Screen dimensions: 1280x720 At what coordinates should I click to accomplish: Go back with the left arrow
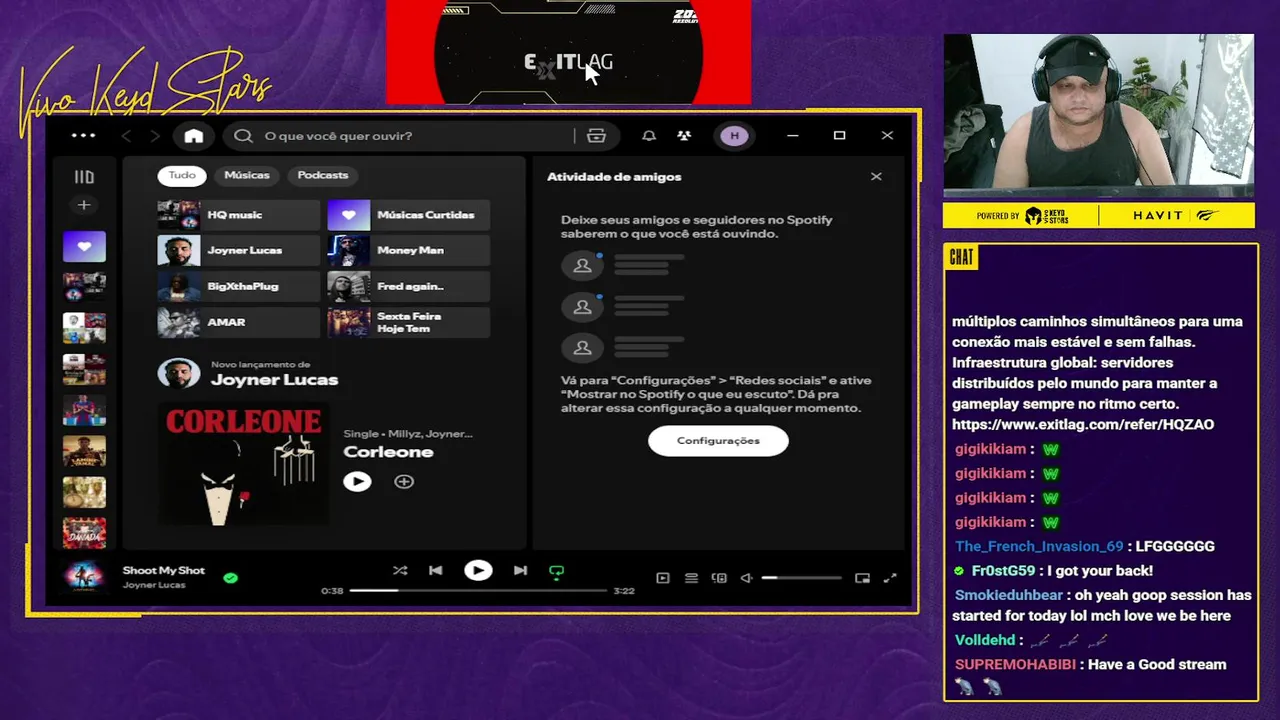(126, 136)
